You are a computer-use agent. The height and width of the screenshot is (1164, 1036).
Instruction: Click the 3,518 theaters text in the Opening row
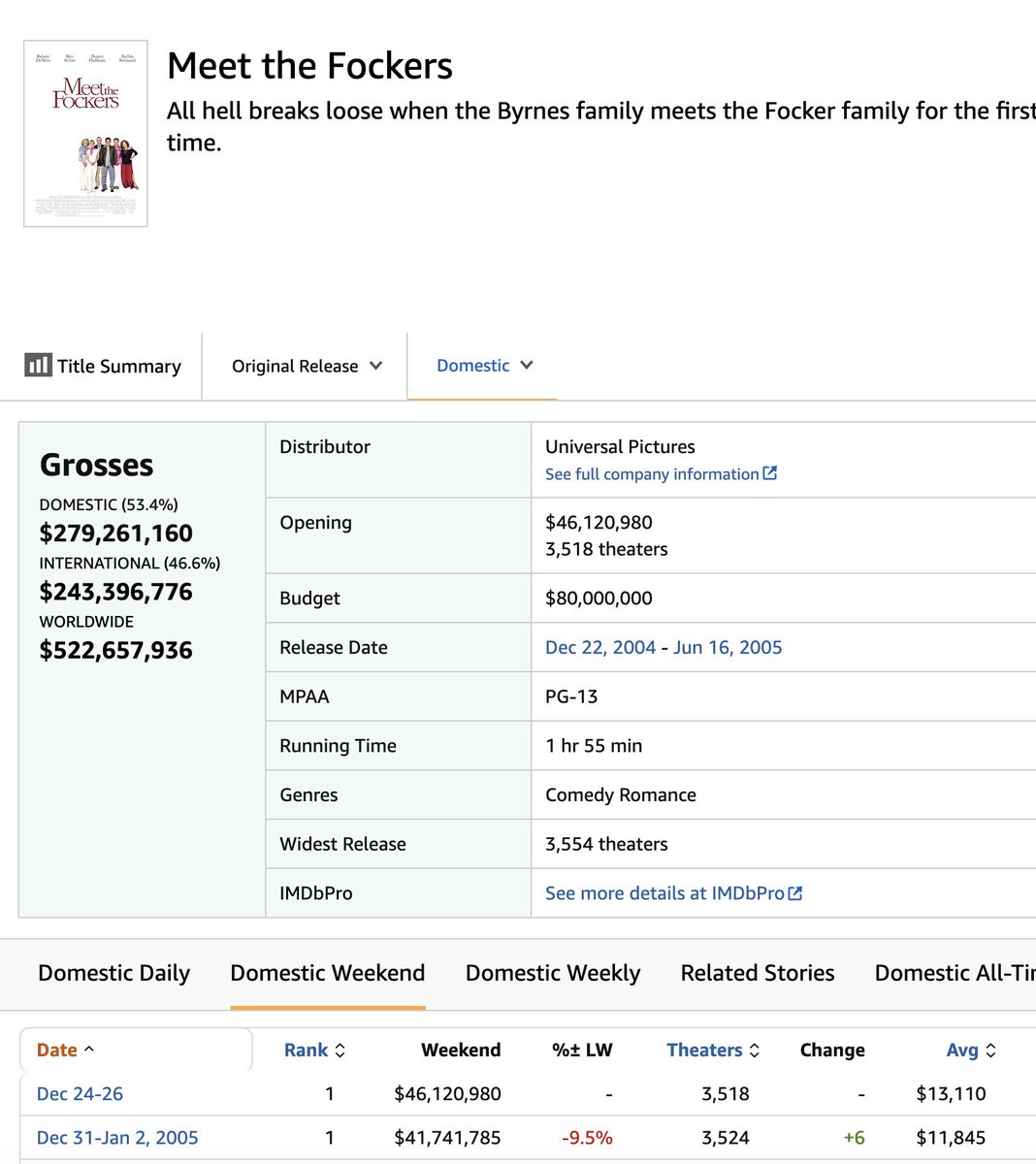pyautogui.click(x=606, y=549)
